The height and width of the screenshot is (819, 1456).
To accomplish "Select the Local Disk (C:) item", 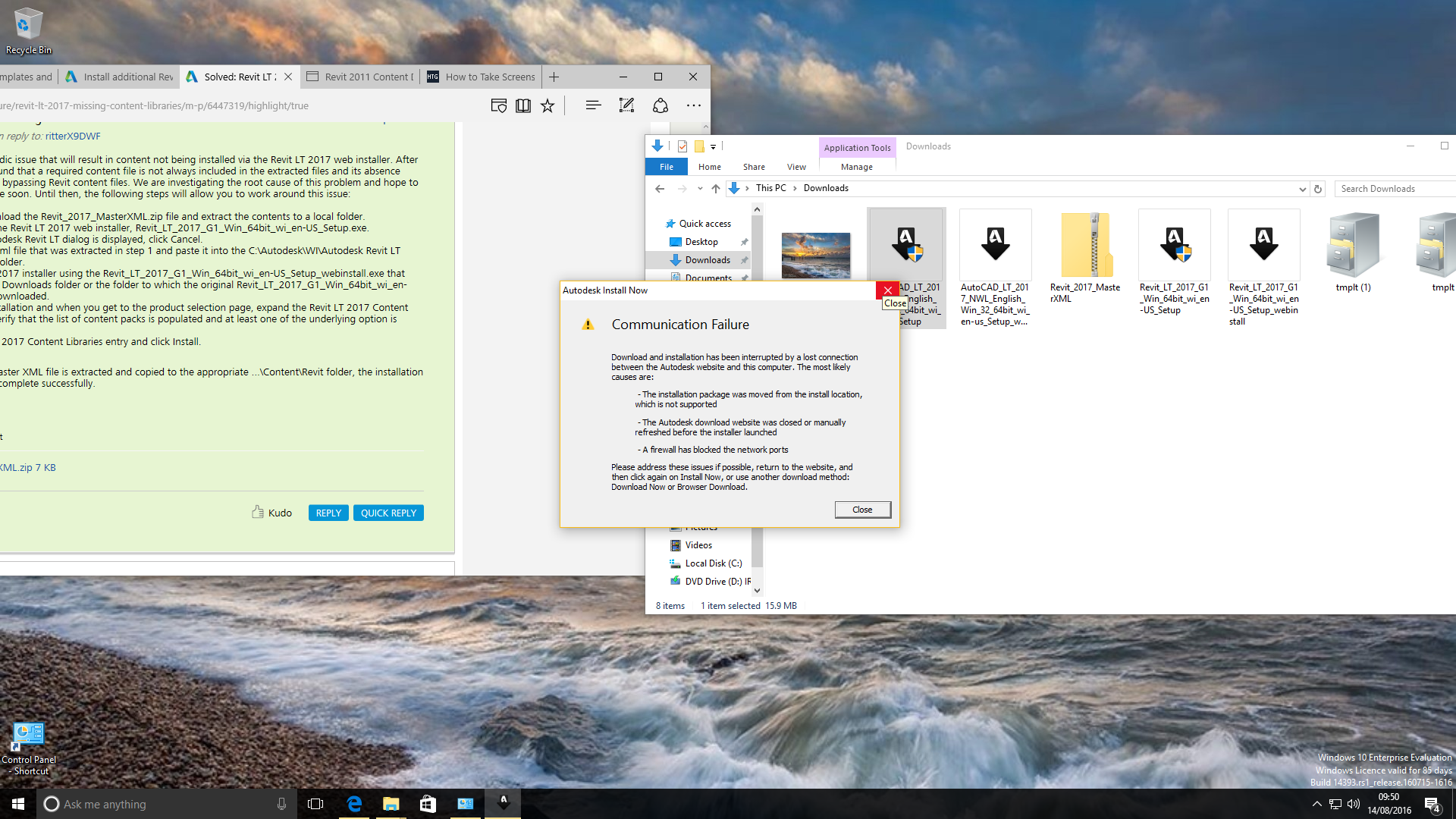I will [713, 563].
